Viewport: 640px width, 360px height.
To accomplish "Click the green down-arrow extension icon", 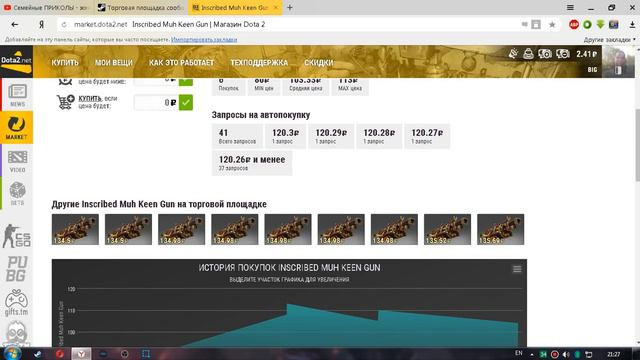I will pos(600,24).
